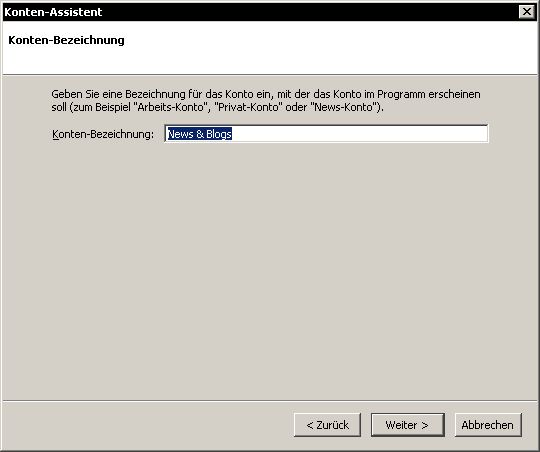Image resolution: width=540 pixels, height=452 pixels.
Task: Cancel the wizard via Abbrechen
Action: click(488, 425)
